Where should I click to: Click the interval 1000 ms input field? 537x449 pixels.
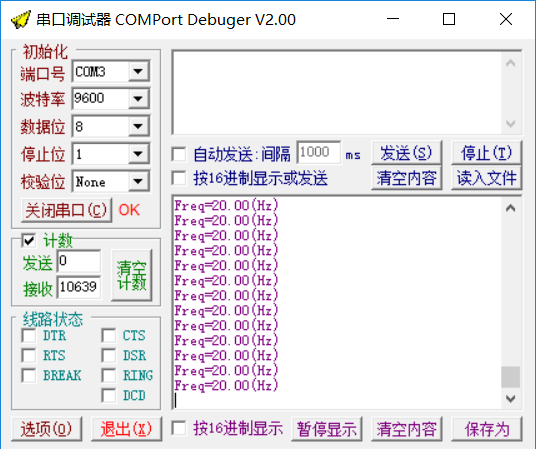(319, 152)
